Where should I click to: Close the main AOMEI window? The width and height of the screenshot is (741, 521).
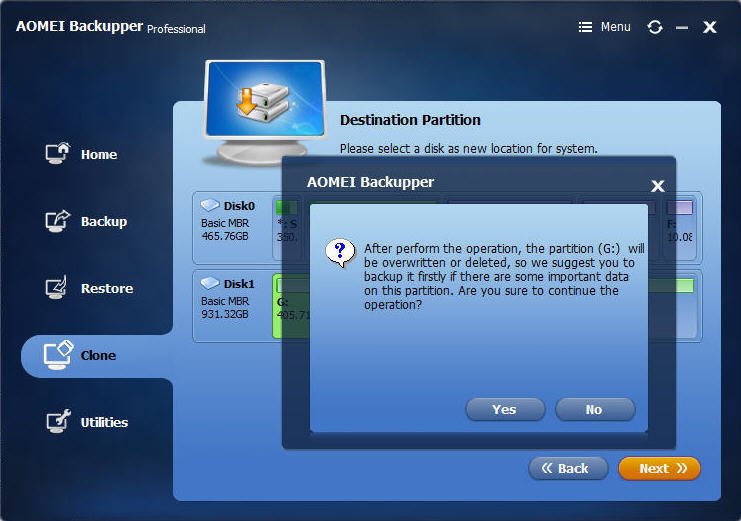709,27
